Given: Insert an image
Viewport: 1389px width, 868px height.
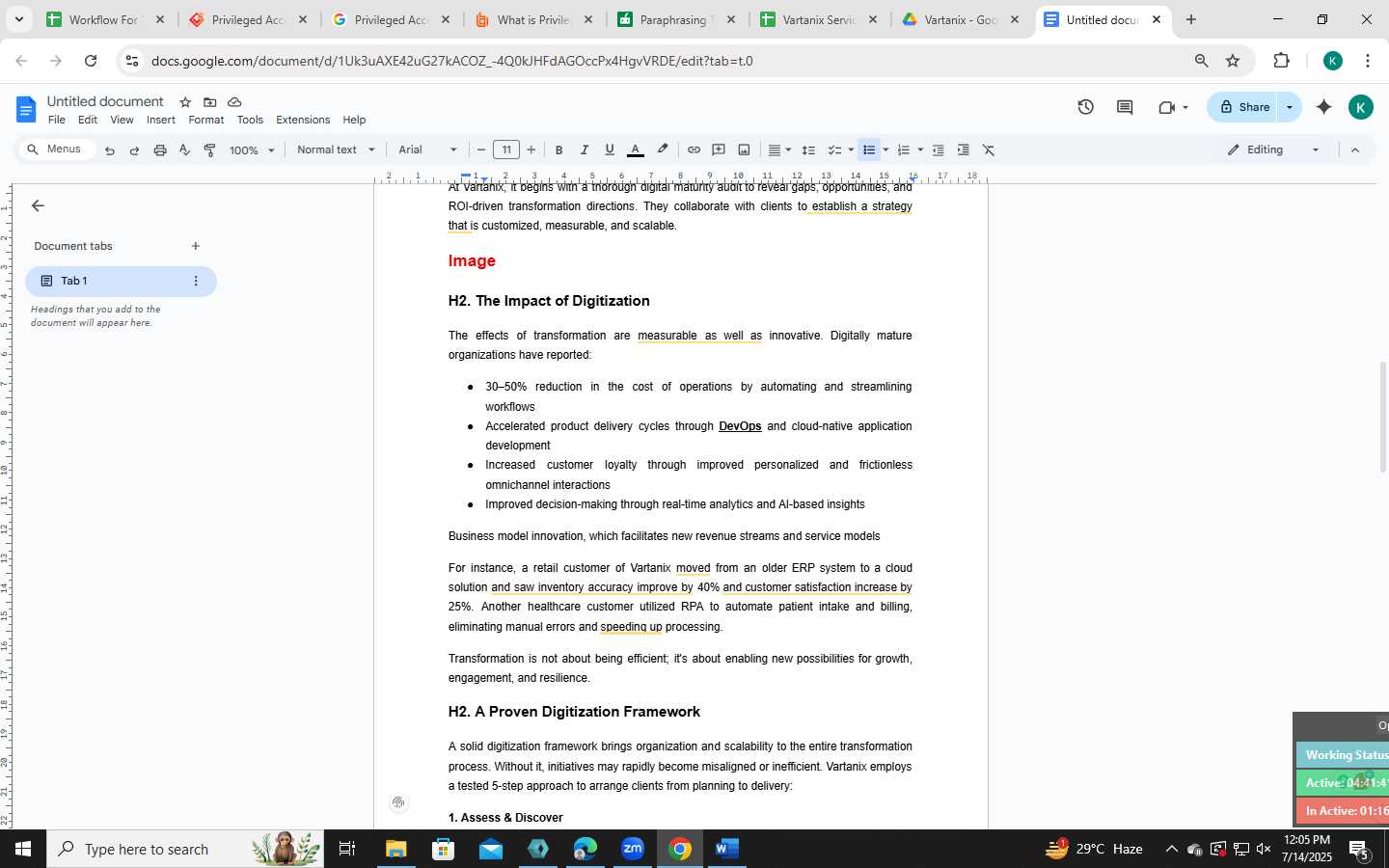Looking at the screenshot, I should coord(744,149).
